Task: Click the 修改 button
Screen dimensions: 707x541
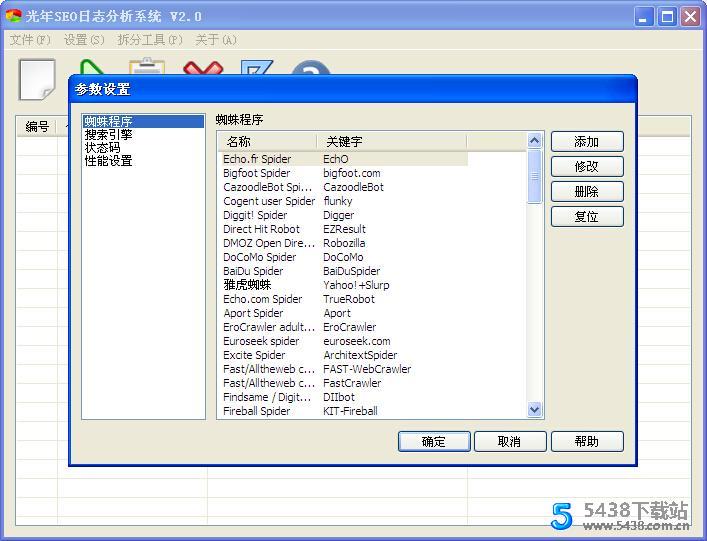Action: (x=587, y=167)
